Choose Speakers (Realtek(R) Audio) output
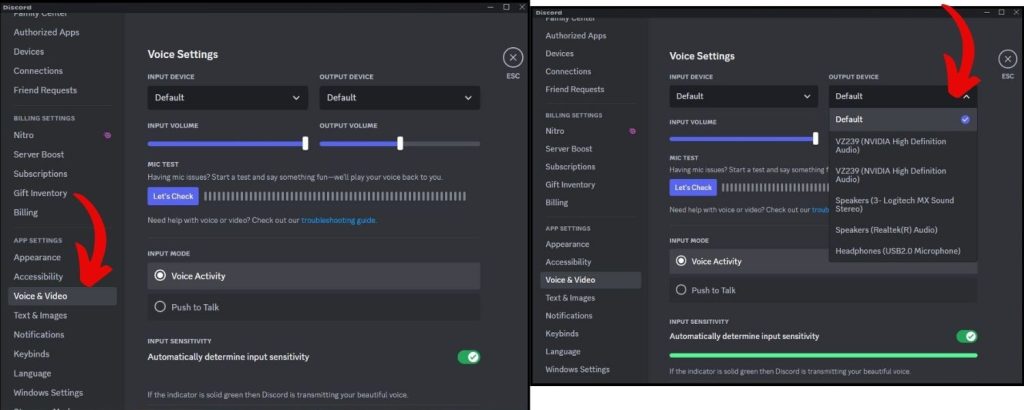 click(903, 230)
